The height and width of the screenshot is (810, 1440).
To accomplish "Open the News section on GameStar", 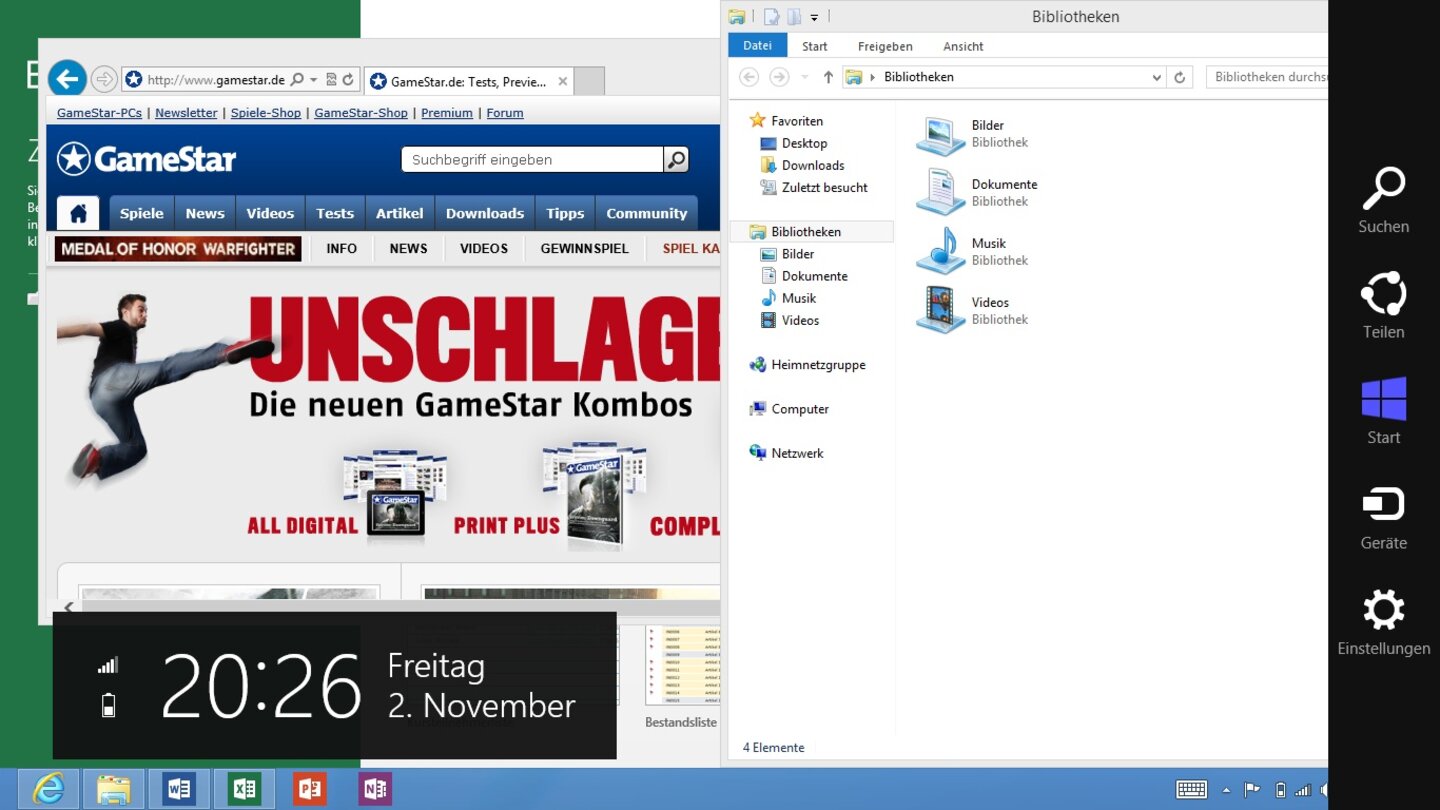I will pyautogui.click(x=205, y=213).
